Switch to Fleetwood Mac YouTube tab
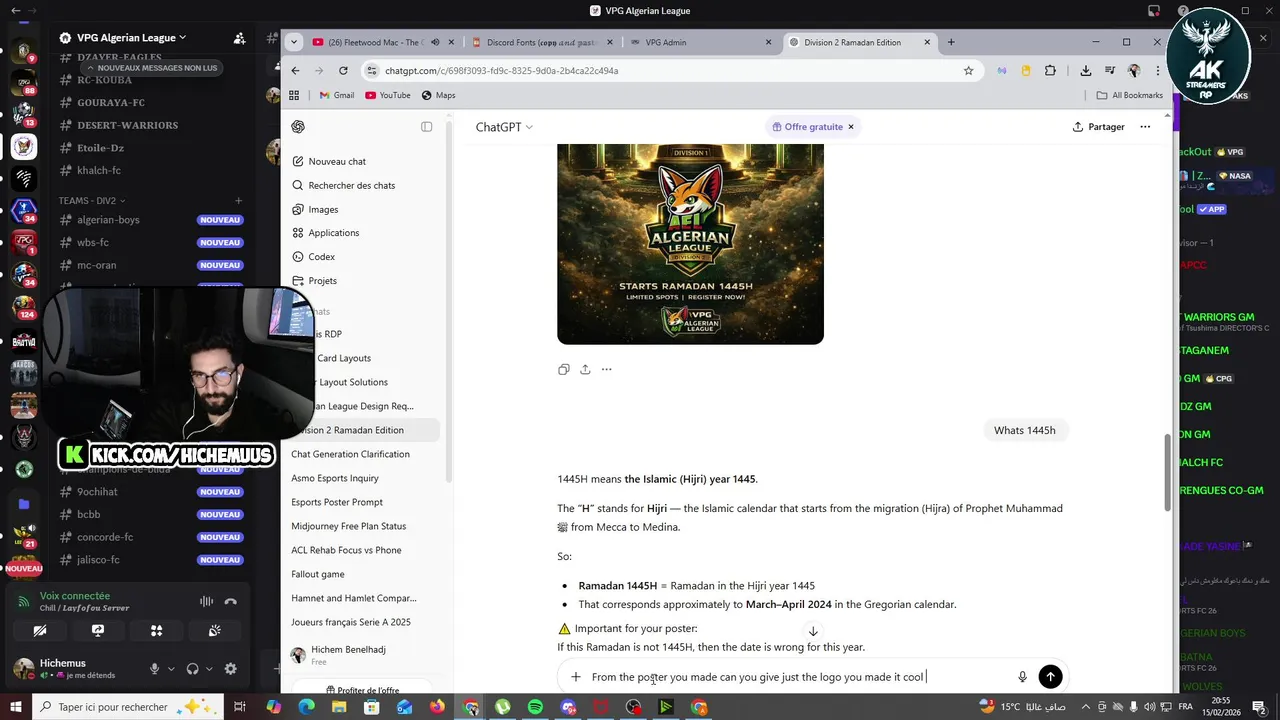The width and height of the screenshot is (1280, 720). [384, 42]
